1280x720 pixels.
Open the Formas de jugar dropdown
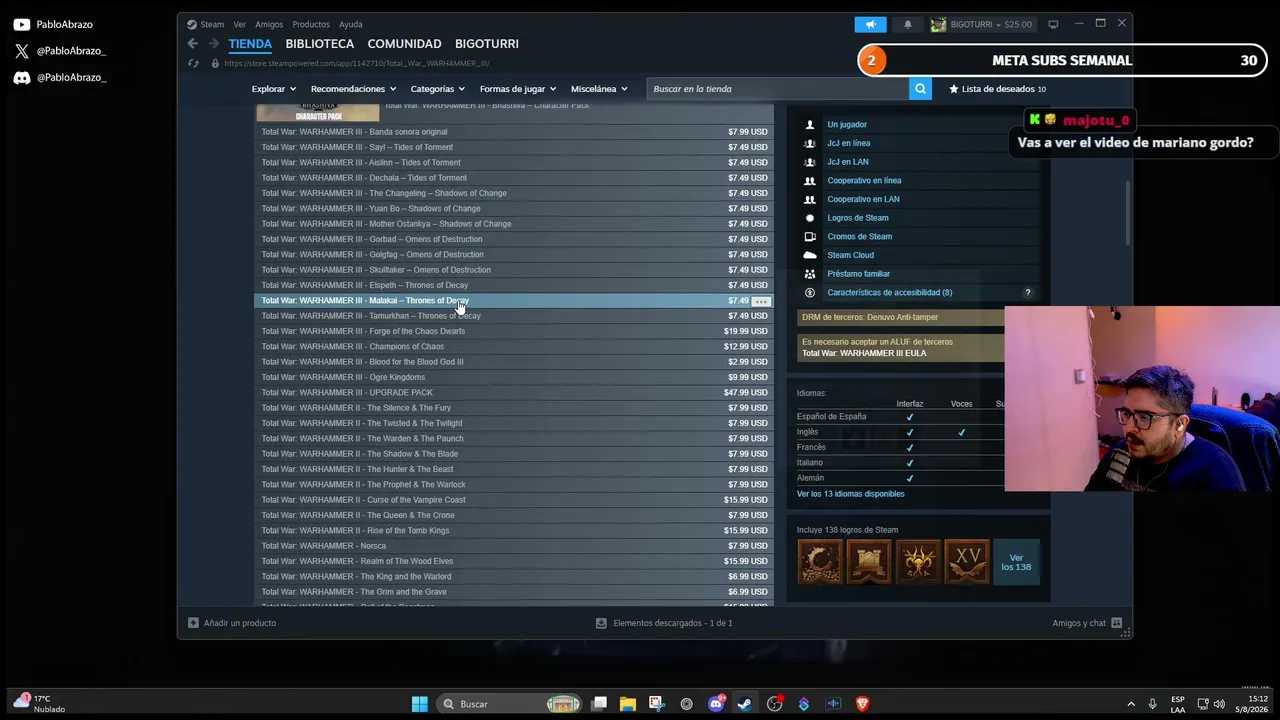point(518,89)
